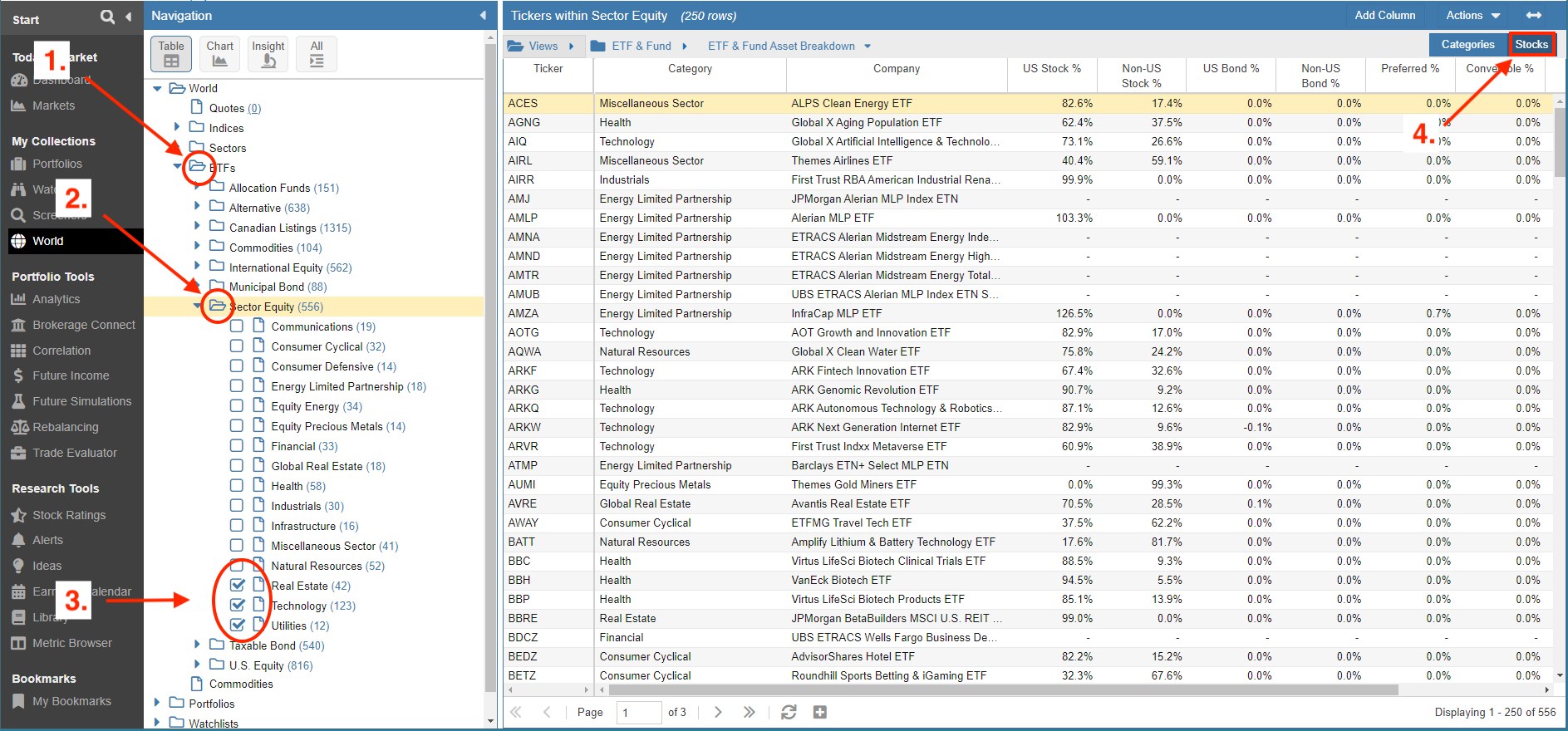Refresh the tickers table
The height and width of the screenshot is (731, 1568).
point(789,712)
